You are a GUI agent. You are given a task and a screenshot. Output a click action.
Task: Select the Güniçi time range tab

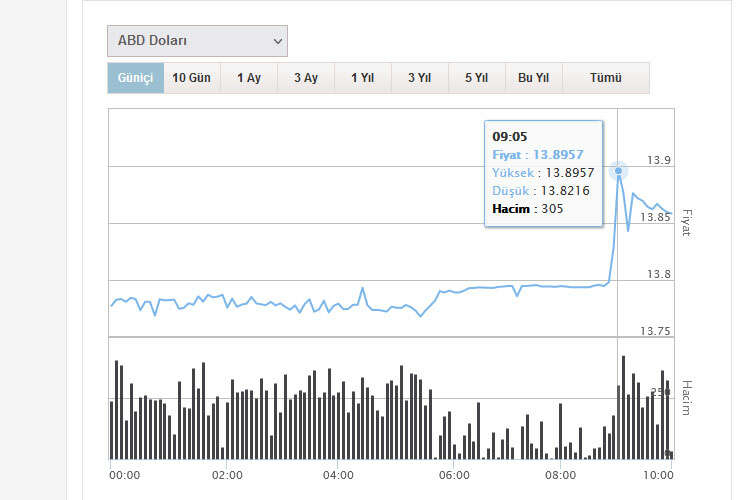click(135, 78)
